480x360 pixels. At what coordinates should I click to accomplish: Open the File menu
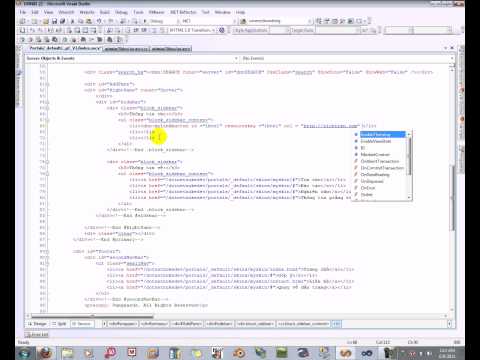[x=23, y=12]
